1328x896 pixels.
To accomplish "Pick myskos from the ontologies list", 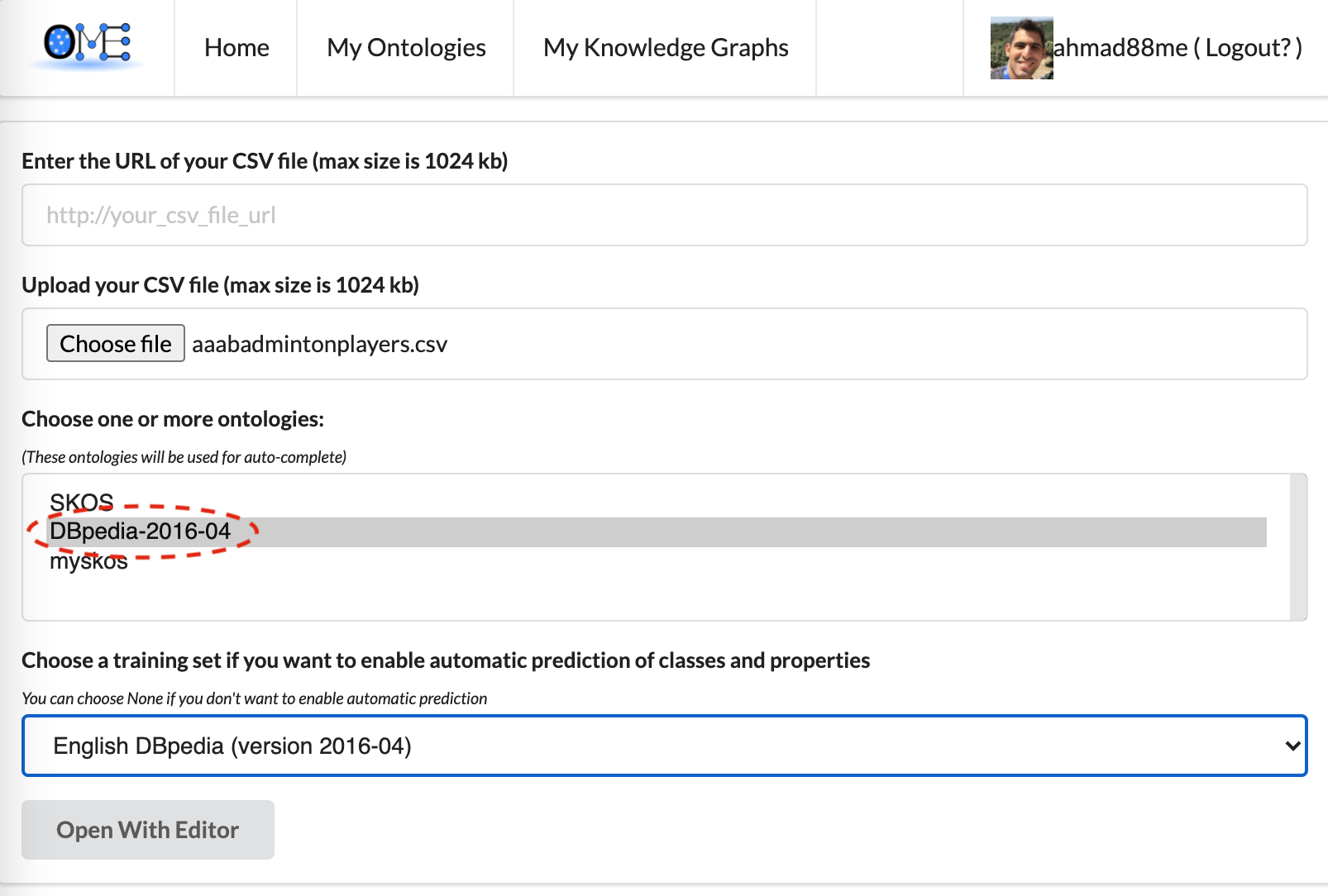I will coord(88,562).
